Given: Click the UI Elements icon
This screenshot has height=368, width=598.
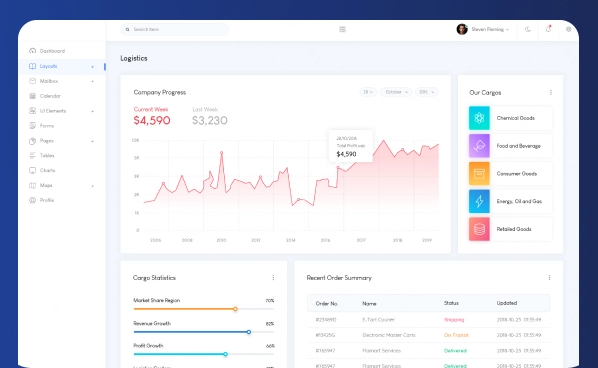Looking at the screenshot, I should 32,111.
